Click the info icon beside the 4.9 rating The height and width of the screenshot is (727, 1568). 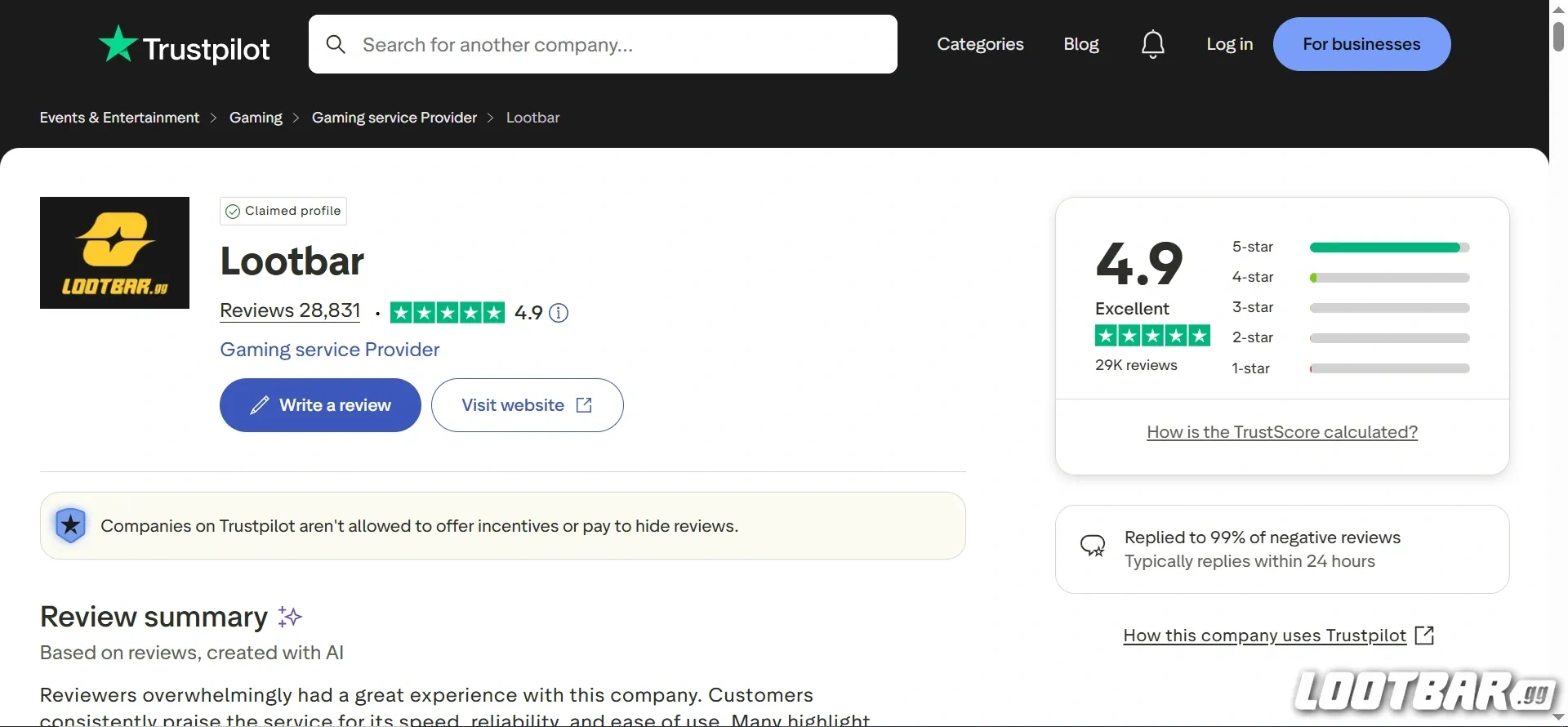point(559,313)
